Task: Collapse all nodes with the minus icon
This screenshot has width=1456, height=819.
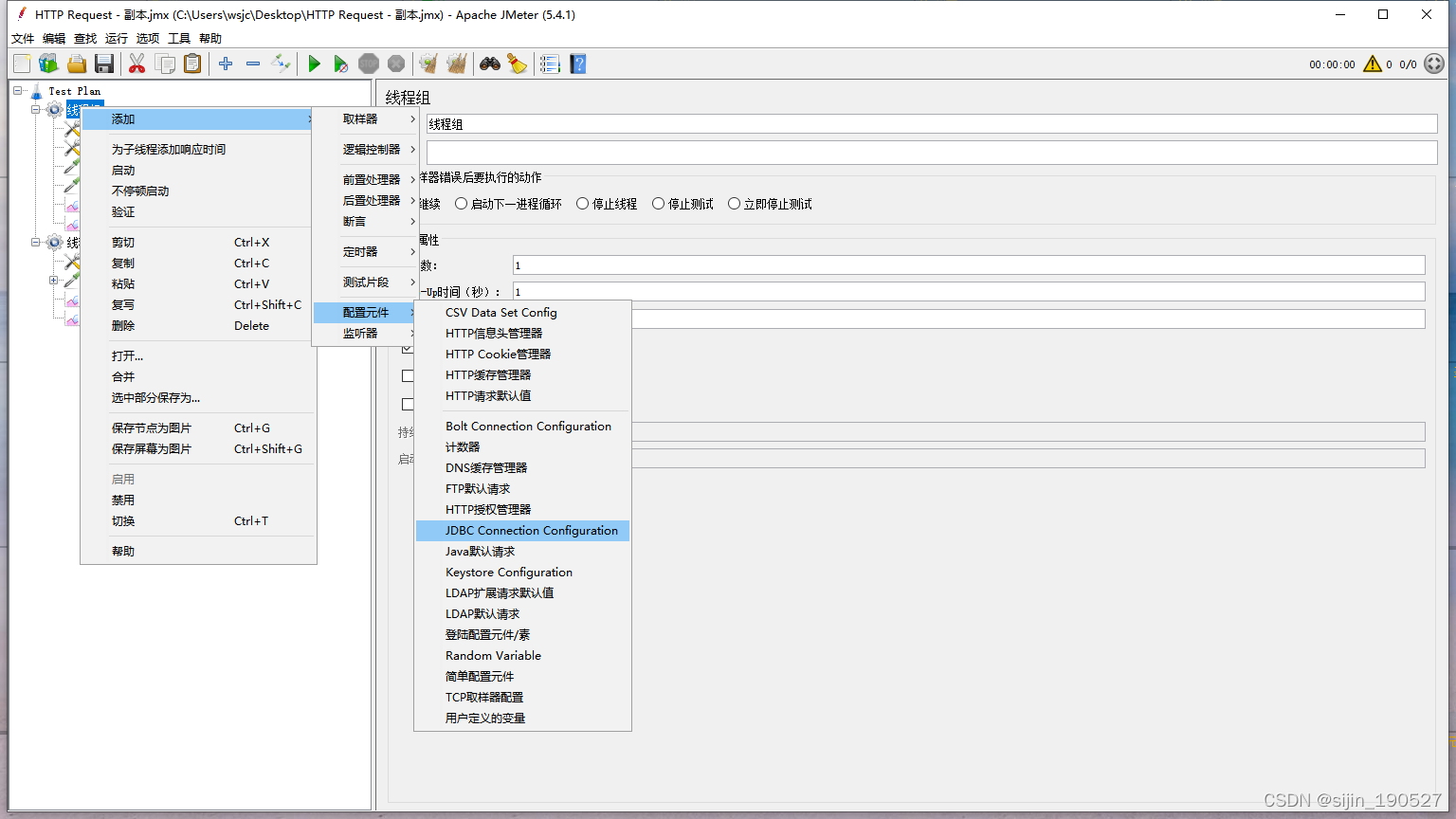Action: point(253,64)
